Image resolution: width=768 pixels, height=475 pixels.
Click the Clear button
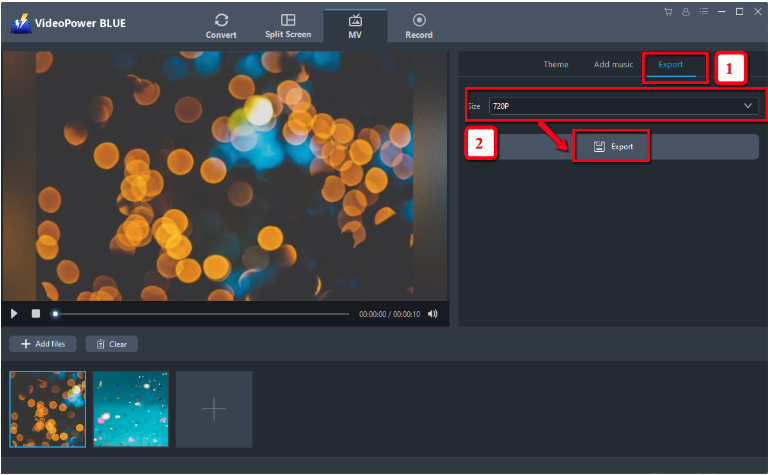(112, 344)
